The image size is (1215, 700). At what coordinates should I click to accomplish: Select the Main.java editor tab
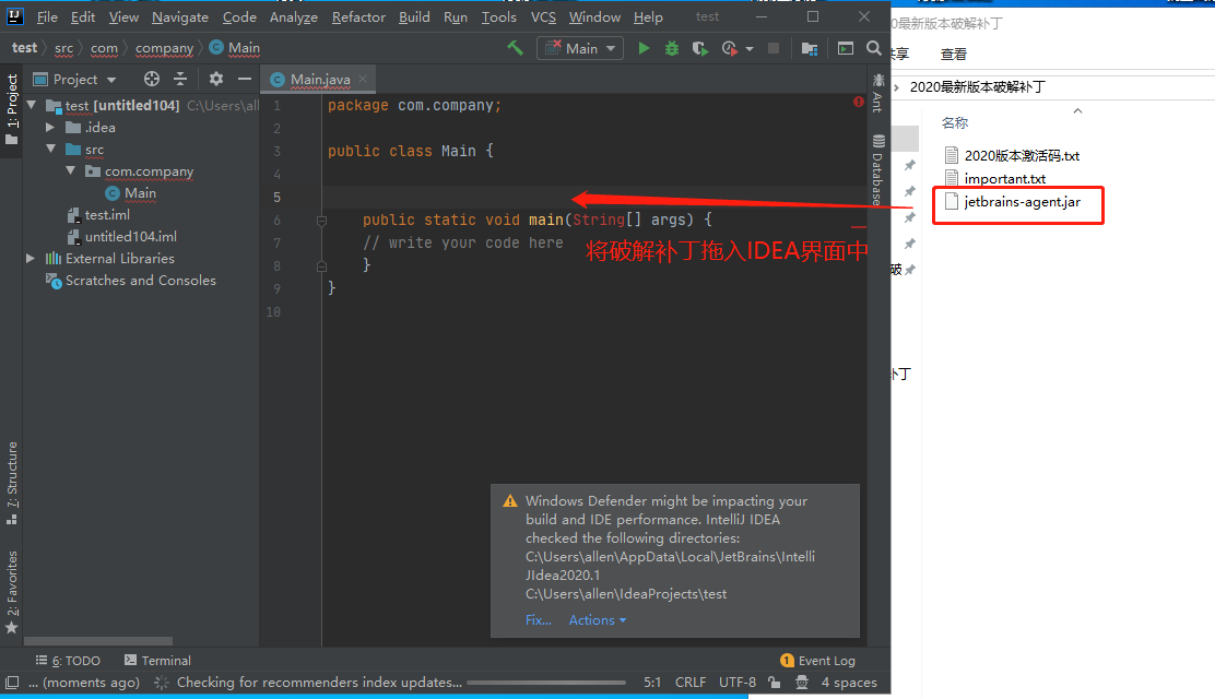pos(317,79)
